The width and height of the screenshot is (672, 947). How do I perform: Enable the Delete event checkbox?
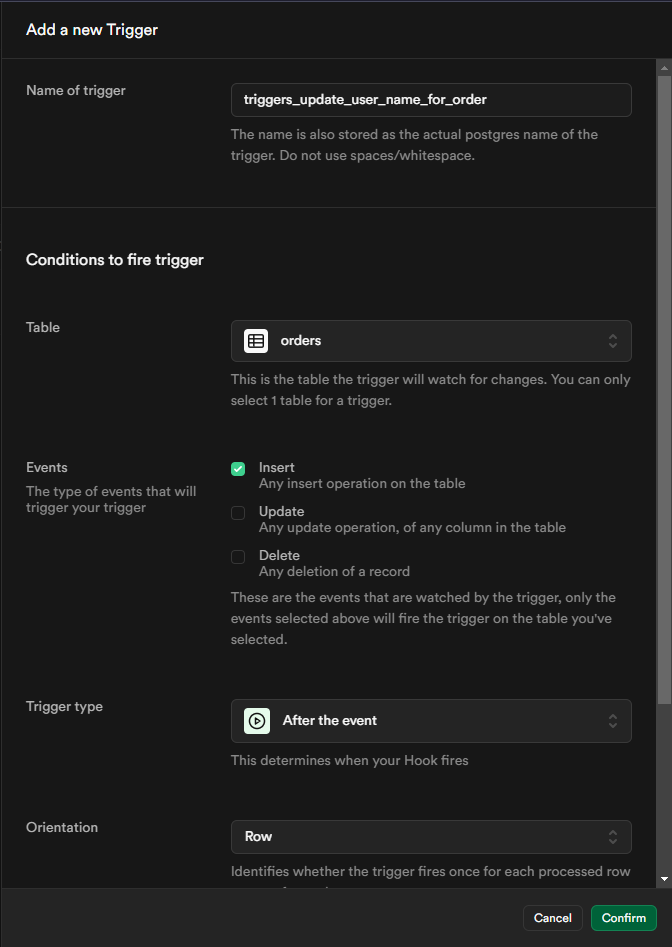click(x=238, y=557)
